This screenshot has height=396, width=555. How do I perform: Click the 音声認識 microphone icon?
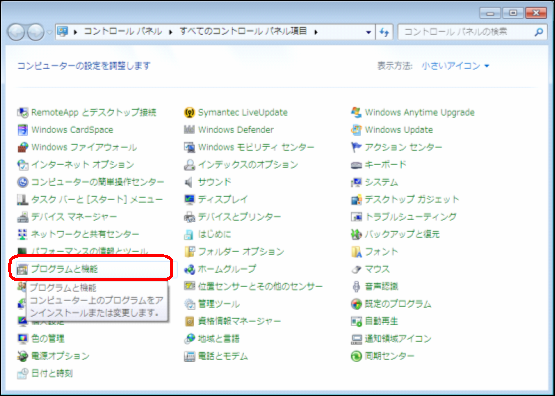pos(356,286)
